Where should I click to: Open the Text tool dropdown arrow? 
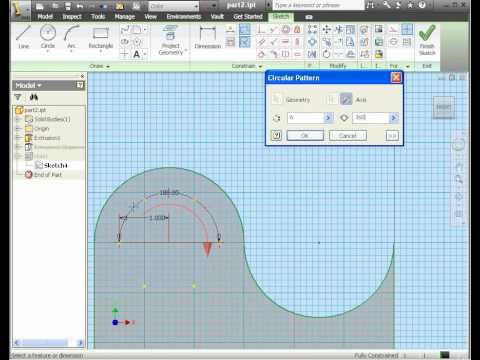tap(145, 54)
